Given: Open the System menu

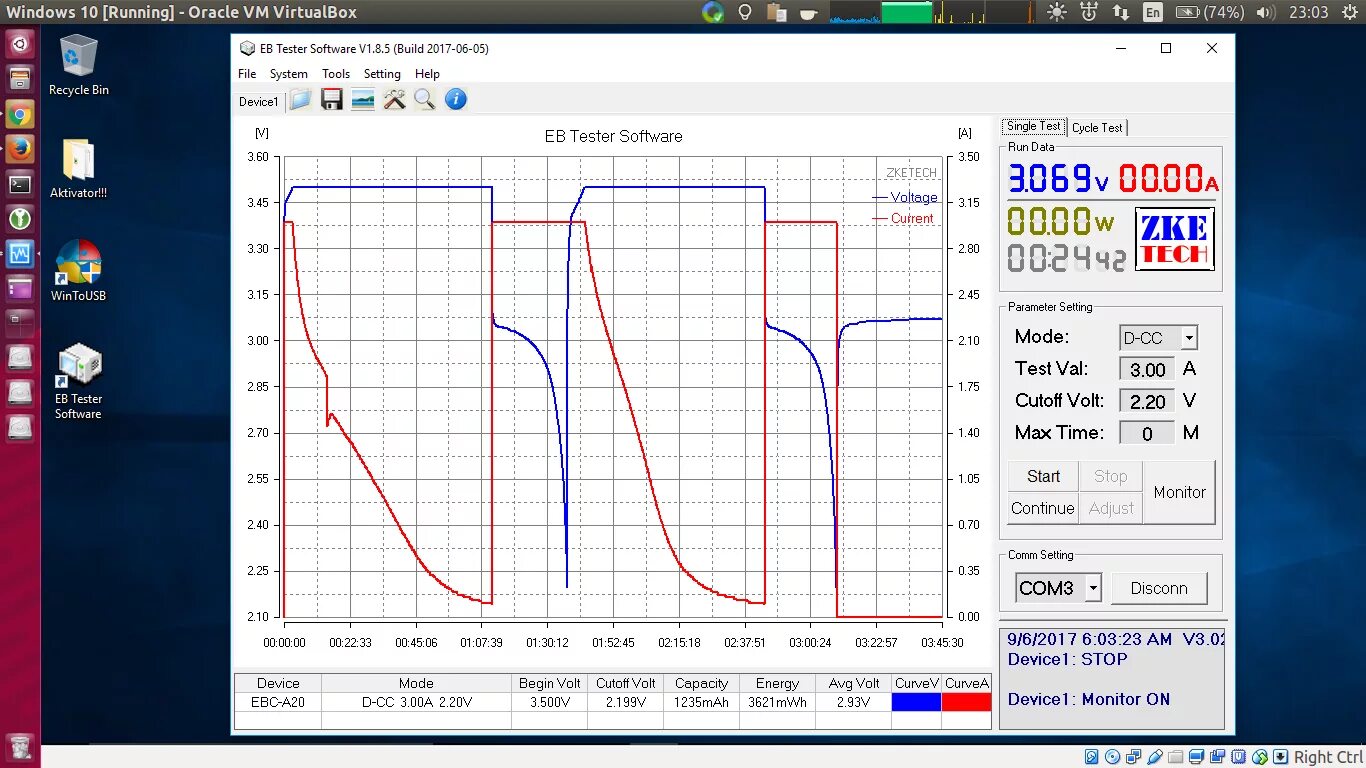Looking at the screenshot, I should [288, 74].
